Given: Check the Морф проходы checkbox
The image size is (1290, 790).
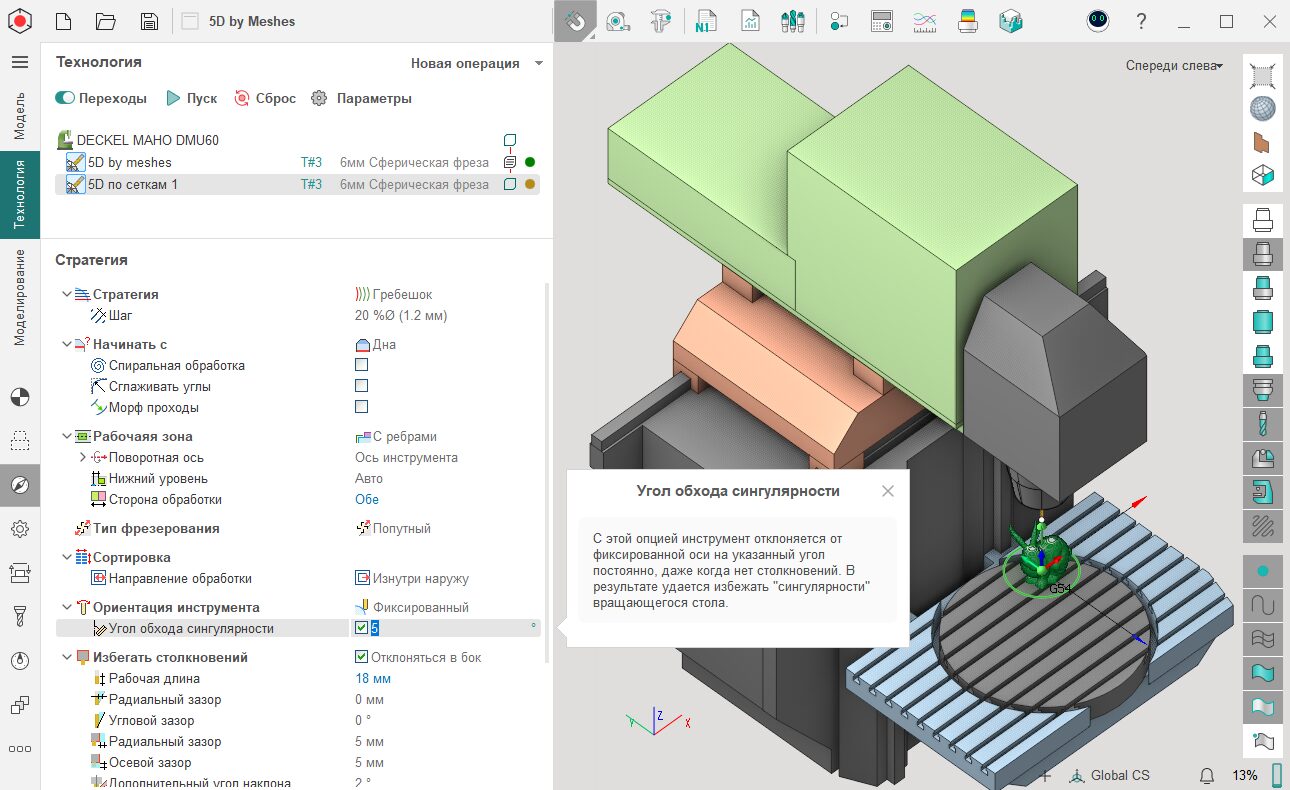Looking at the screenshot, I should 362,407.
